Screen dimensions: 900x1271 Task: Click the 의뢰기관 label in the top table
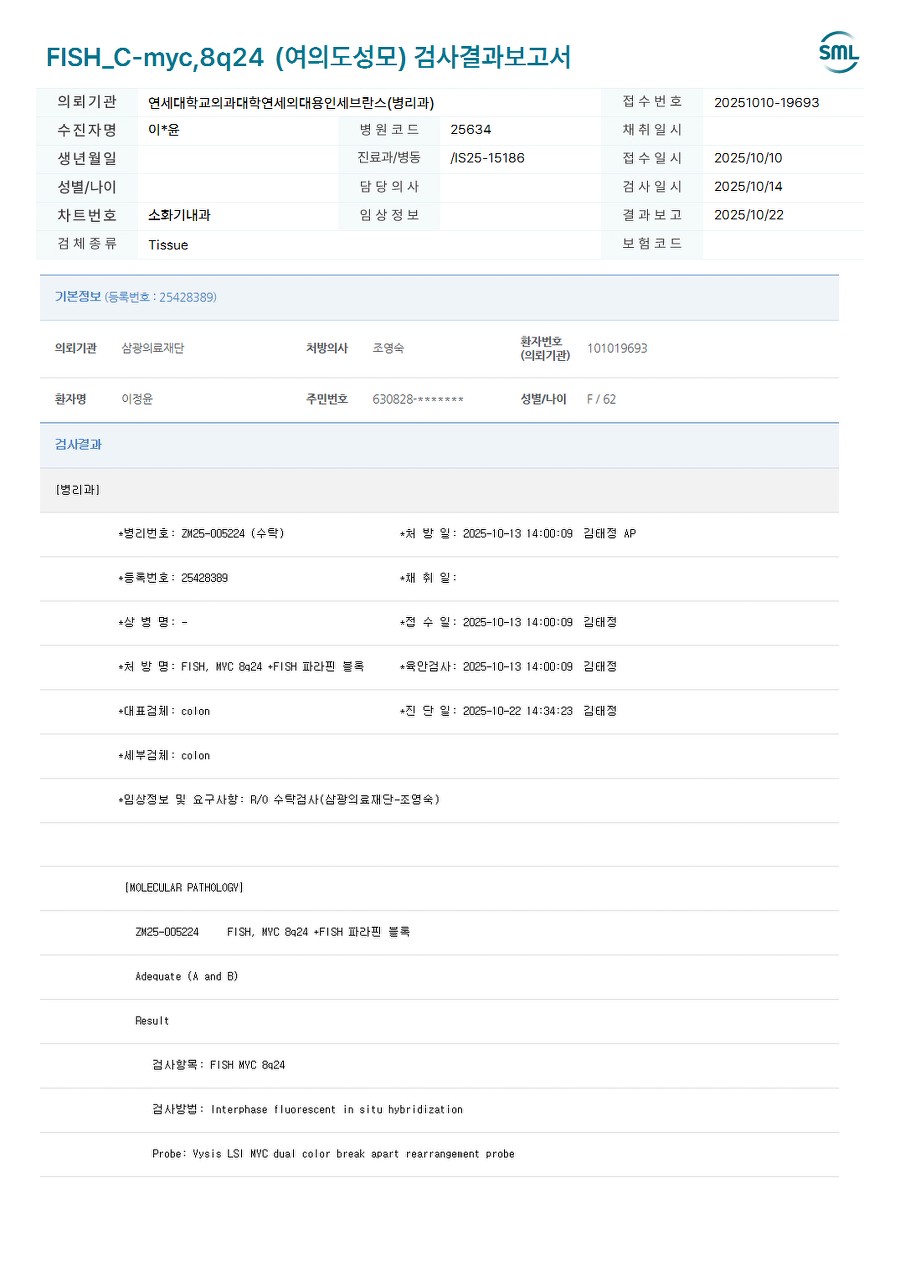[87, 102]
